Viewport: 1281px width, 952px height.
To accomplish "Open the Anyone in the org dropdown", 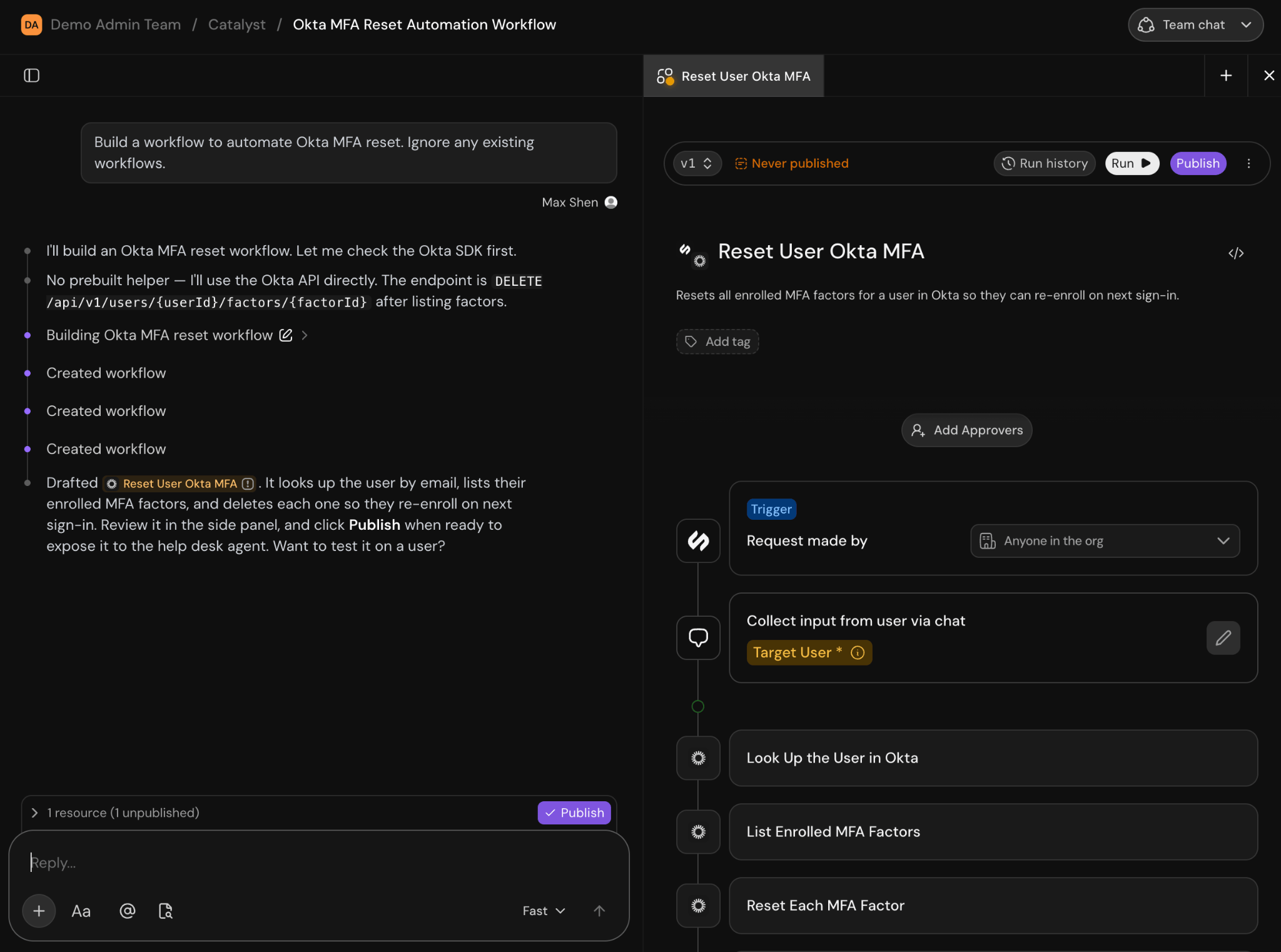I will [1105, 541].
